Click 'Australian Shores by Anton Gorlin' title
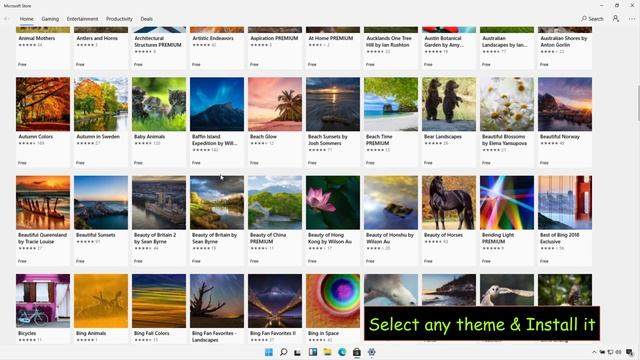 pos(564,42)
